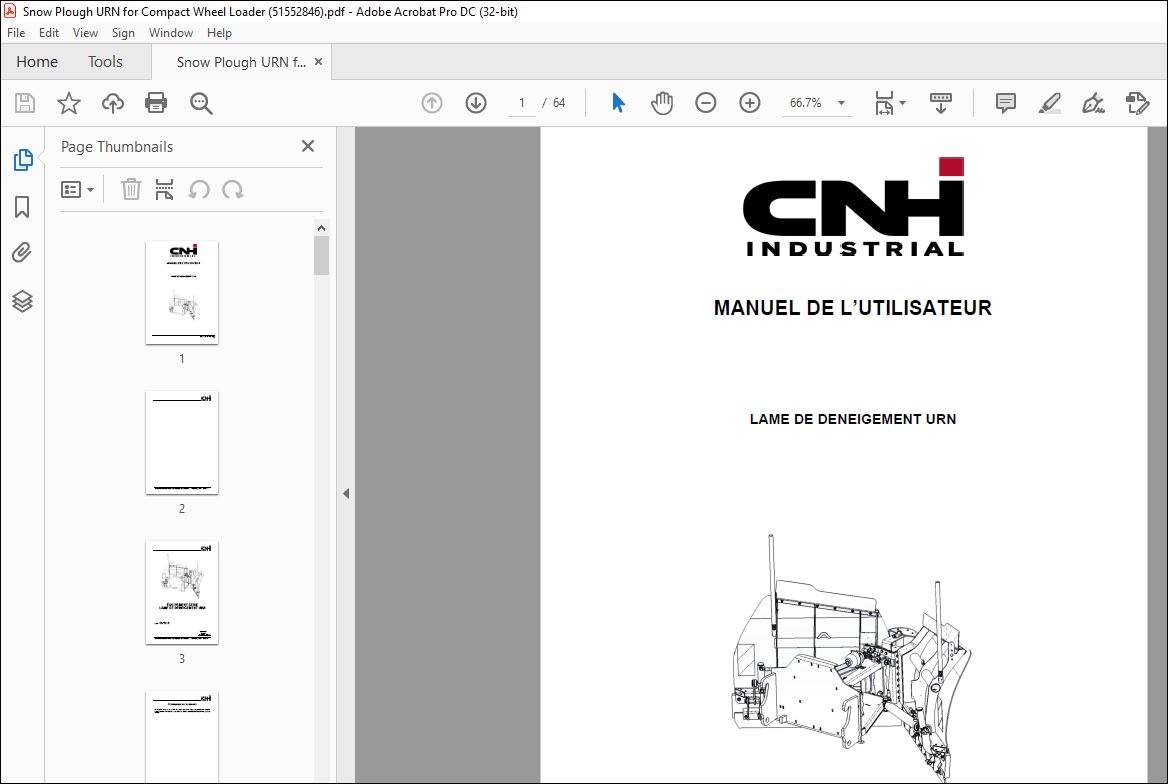Click the Fit page width icon

[883, 103]
